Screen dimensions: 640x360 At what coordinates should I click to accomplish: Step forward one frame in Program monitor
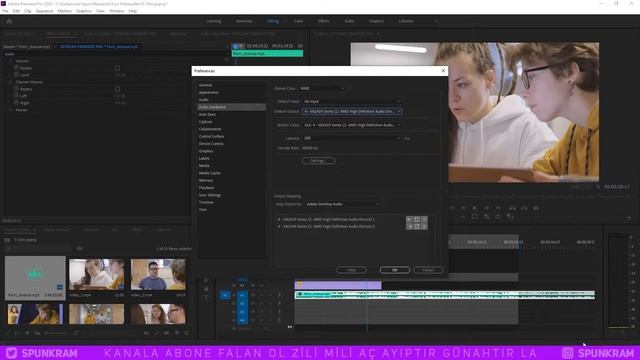[487, 208]
